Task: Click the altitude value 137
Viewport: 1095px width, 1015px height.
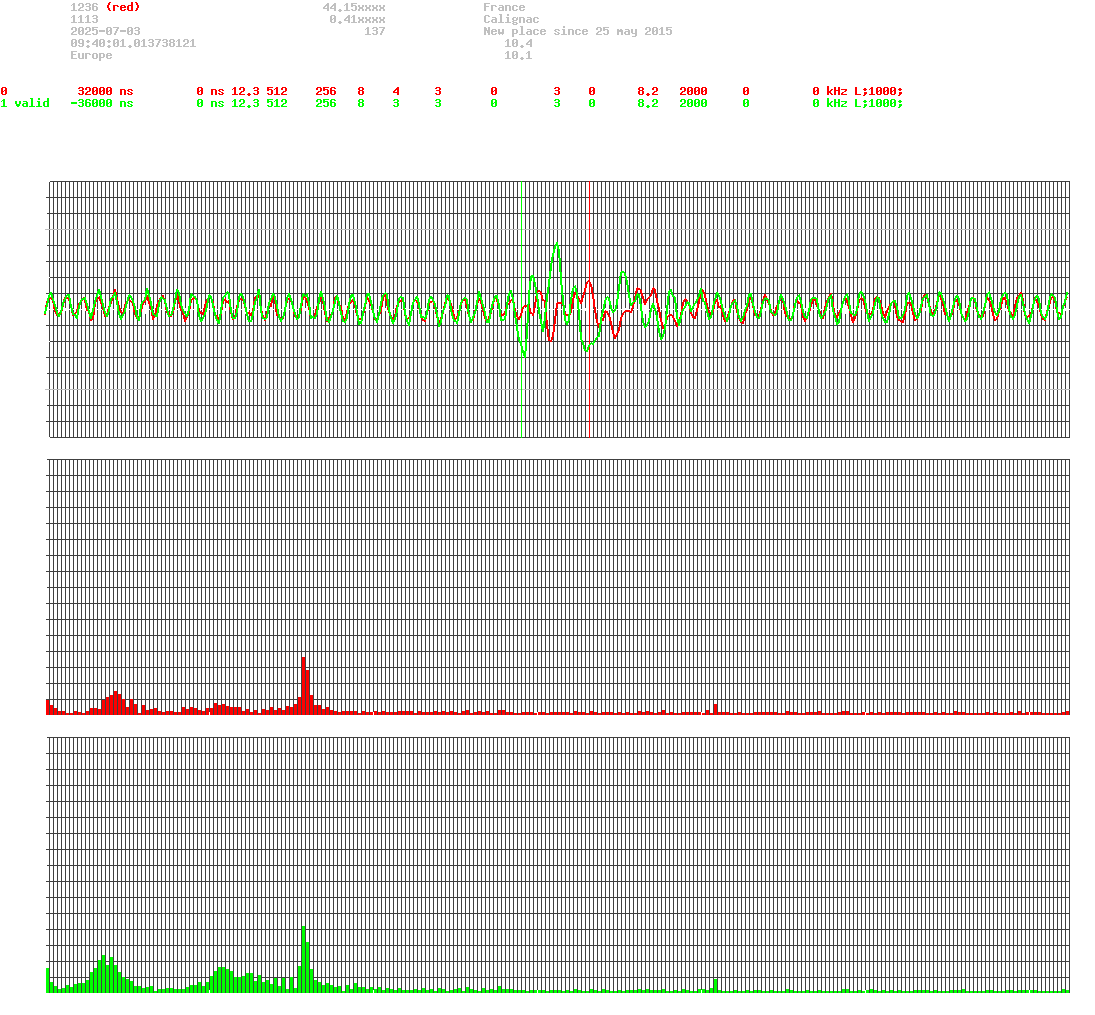Action: [x=375, y=31]
